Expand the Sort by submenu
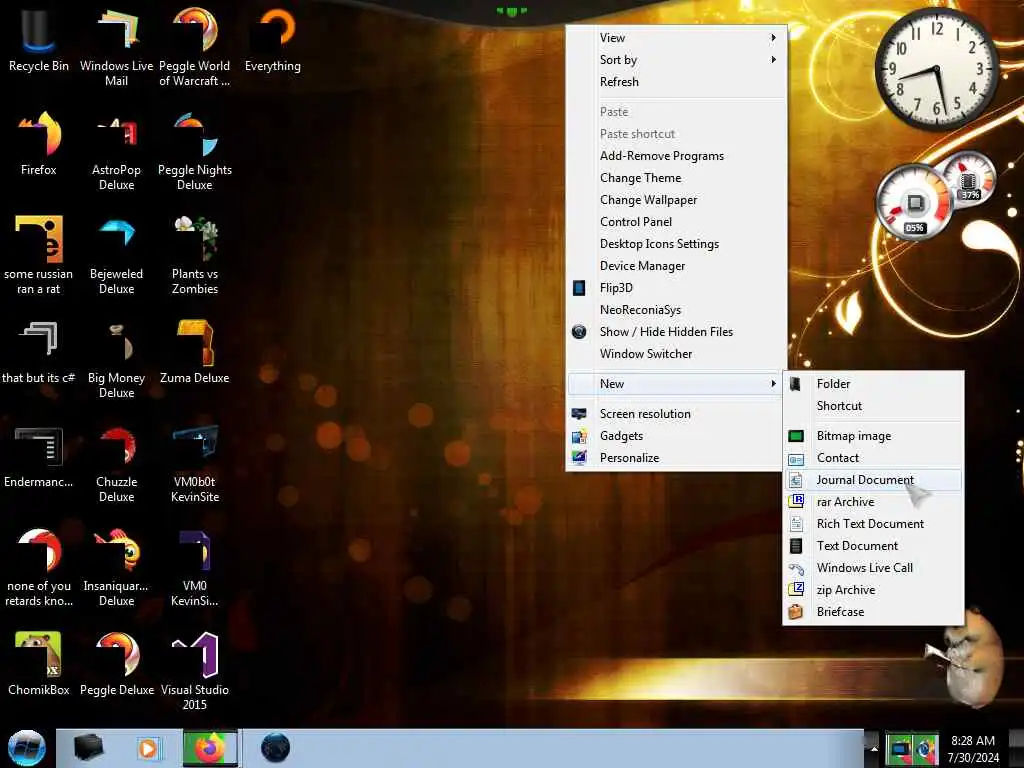 pos(677,60)
